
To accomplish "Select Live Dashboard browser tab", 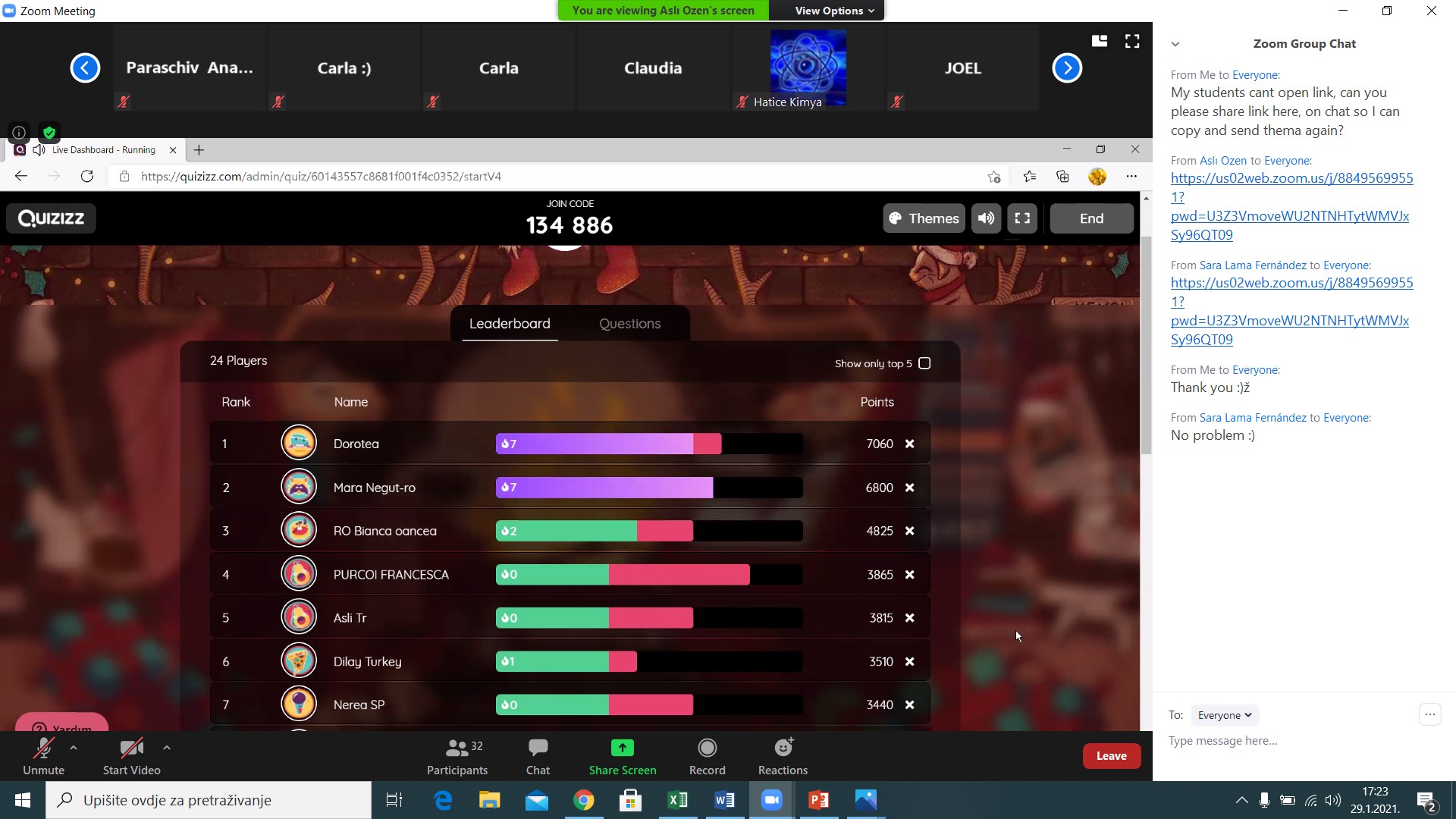I will click(95, 150).
